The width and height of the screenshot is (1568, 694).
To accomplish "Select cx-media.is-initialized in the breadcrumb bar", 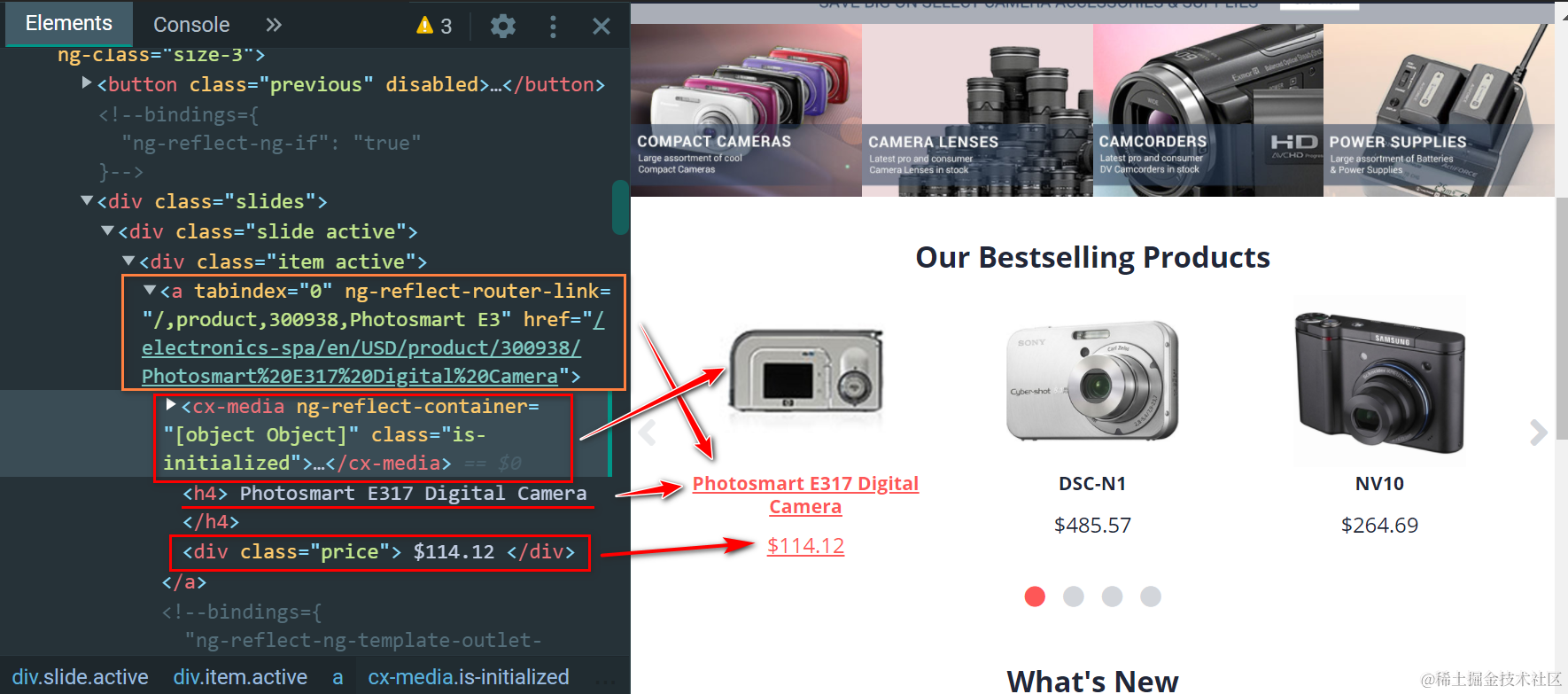I will point(469,677).
